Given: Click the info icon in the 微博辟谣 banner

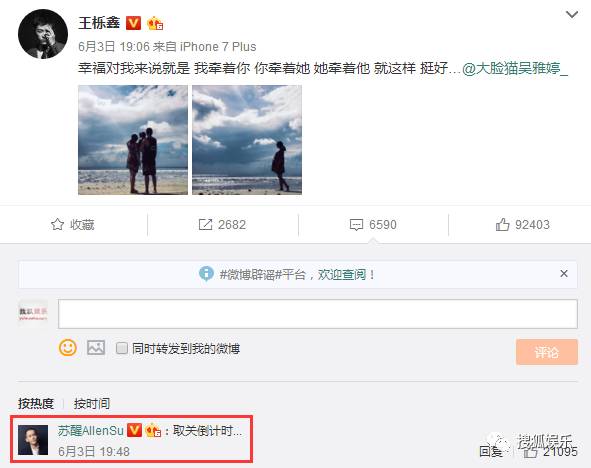Looking at the screenshot, I should coord(206,274).
